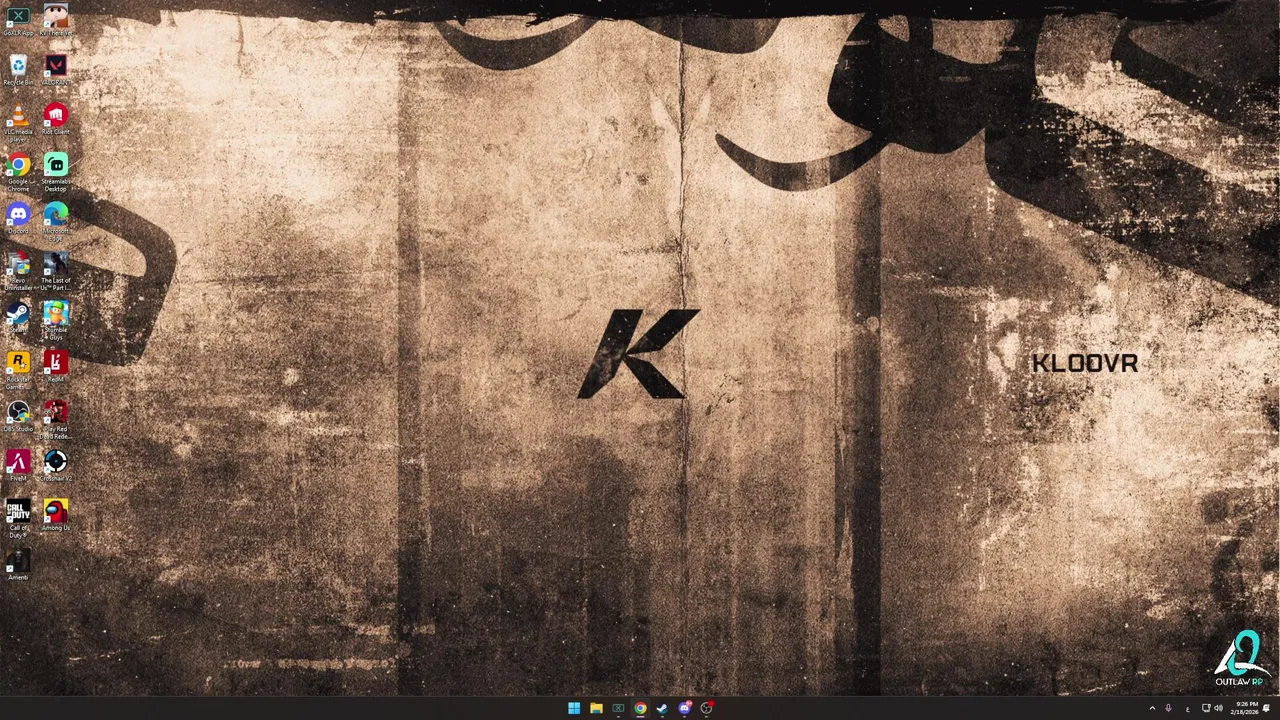
Task: Select the Rockstar Games launcher shortcut
Action: click(x=18, y=370)
